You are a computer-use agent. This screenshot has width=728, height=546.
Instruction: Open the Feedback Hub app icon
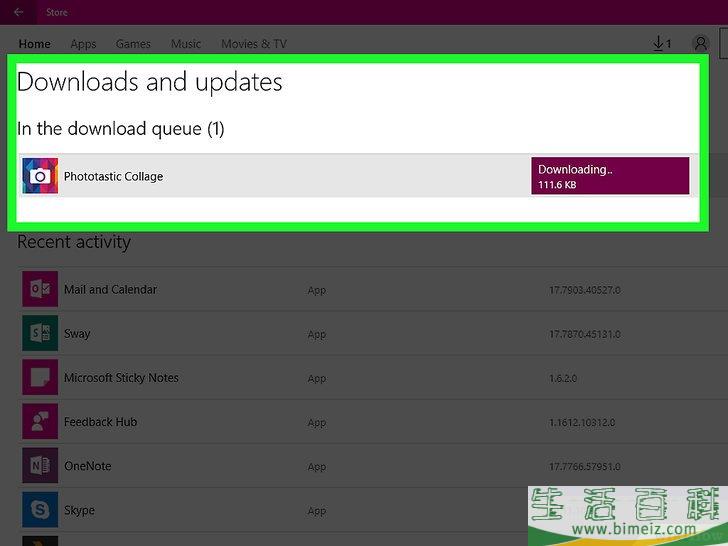(40, 421)
